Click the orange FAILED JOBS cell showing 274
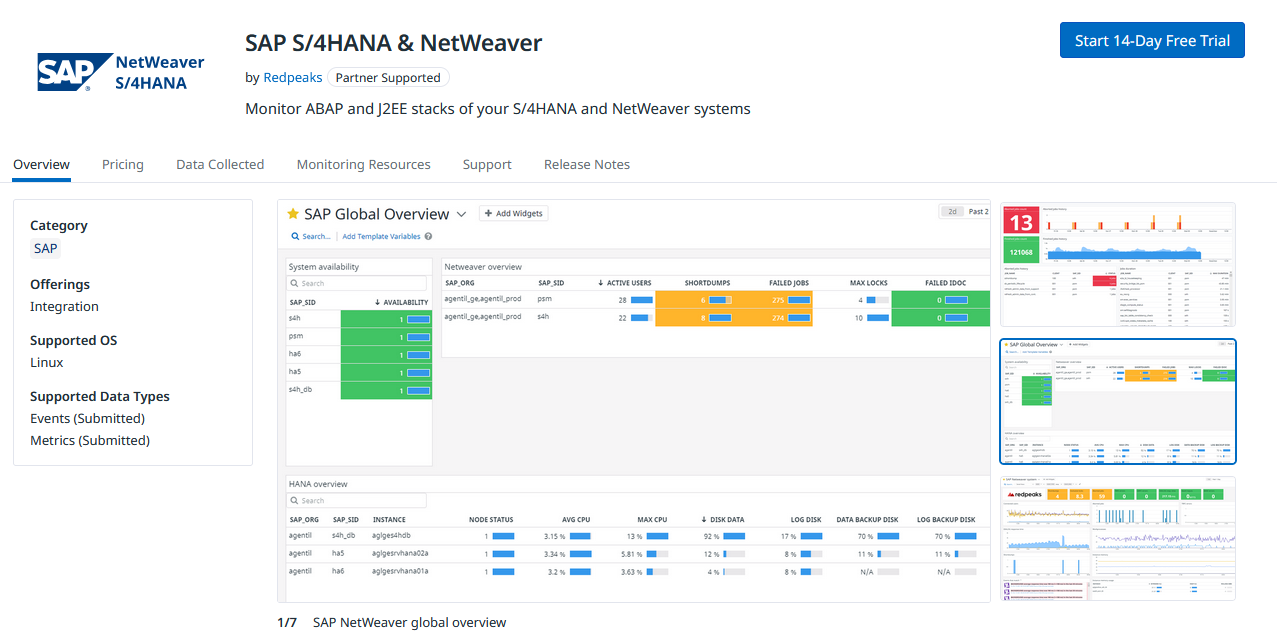 click(x=773, y=318)
